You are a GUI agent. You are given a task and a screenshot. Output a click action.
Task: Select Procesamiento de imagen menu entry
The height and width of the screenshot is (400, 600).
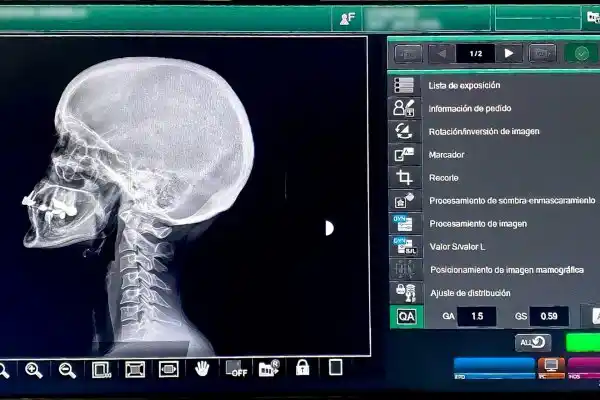coord(477,224)
